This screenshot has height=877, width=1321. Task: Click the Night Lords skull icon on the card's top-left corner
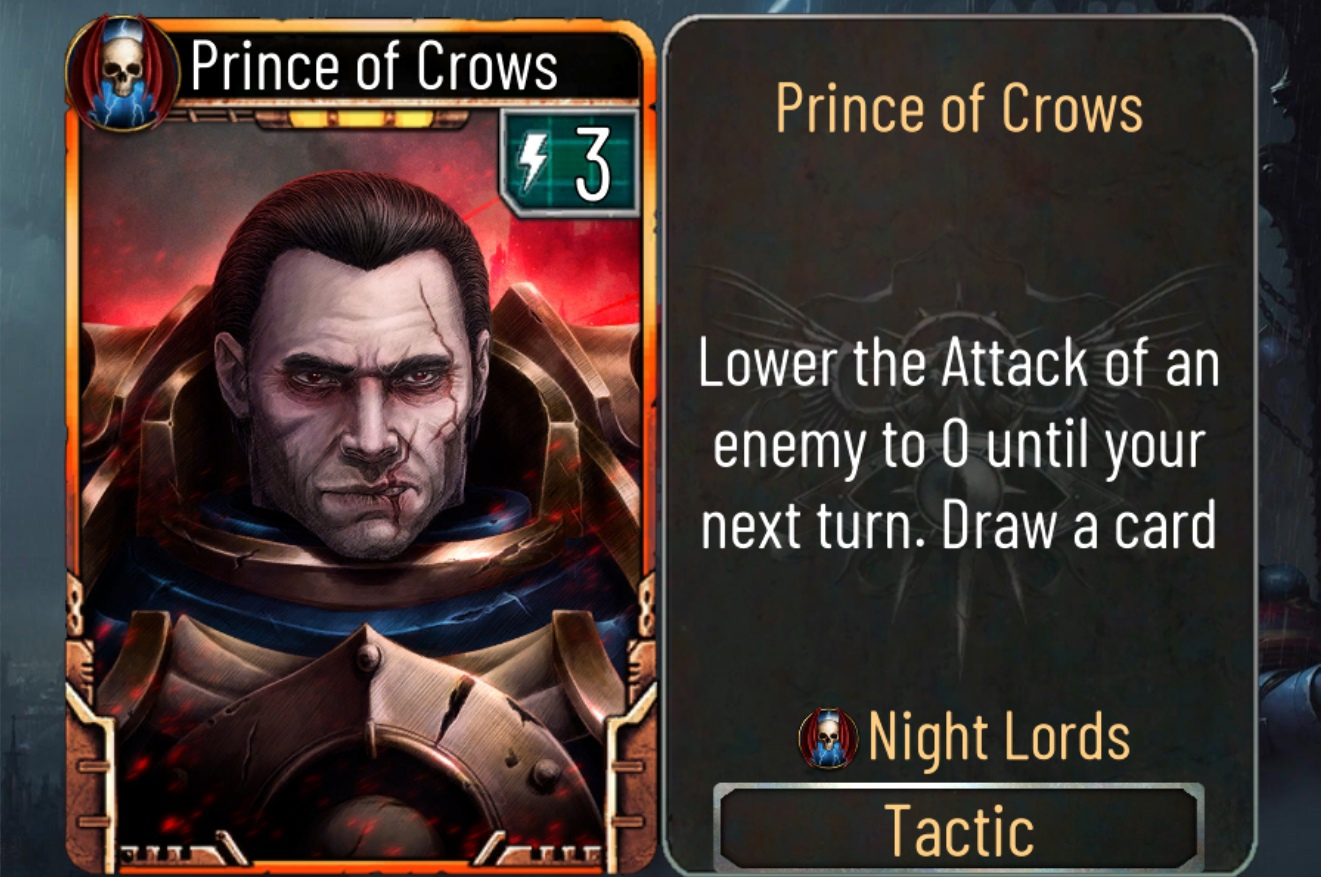point(122,73)
